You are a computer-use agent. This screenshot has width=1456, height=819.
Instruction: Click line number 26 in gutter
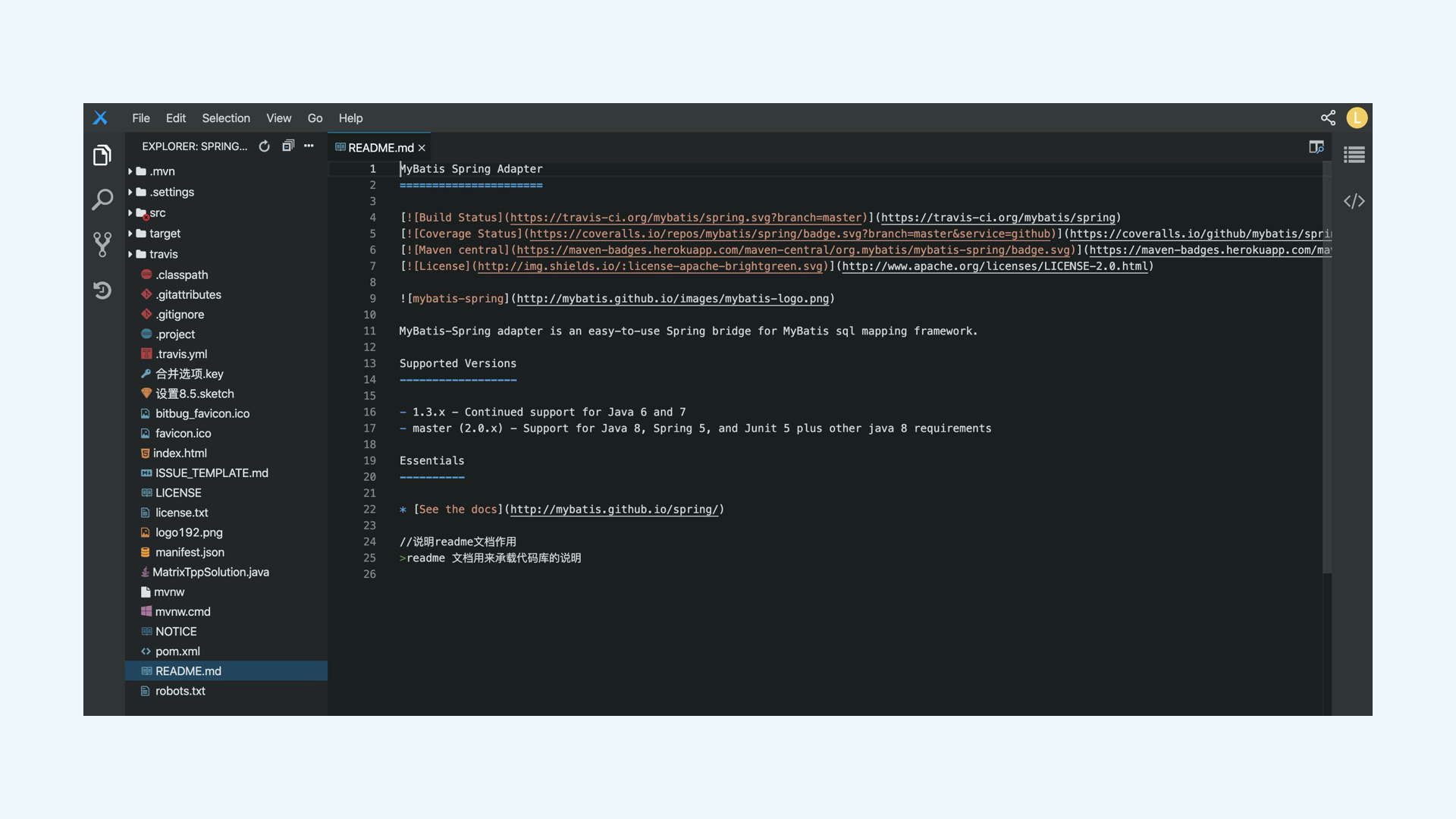pyautogui.click(x=369, y=574)
